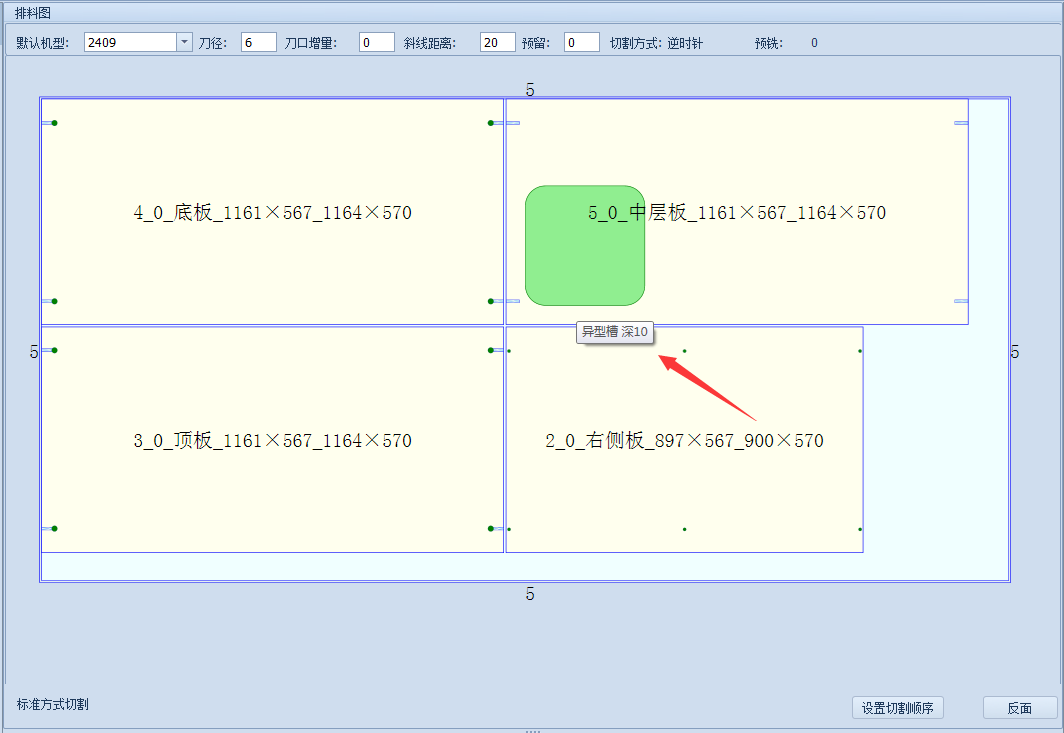1064x733 pixels.
Task: Select the 3_0_顶板 panel
Action: [270, 440]
